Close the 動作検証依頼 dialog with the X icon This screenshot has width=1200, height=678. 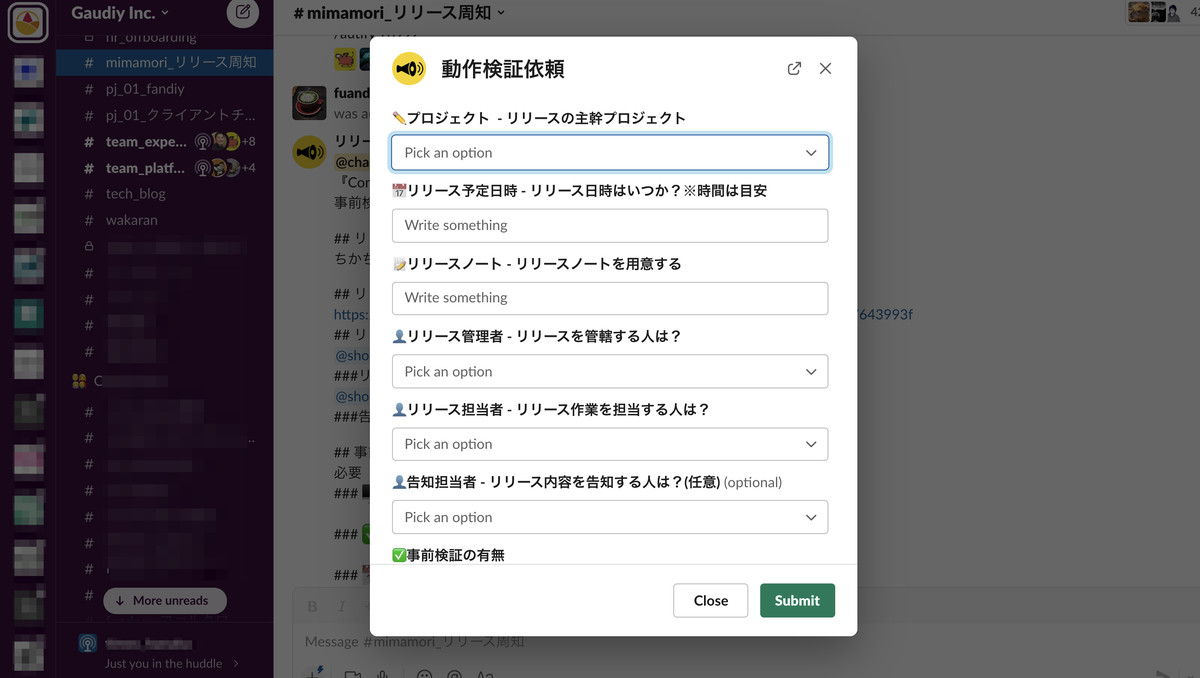[x=825, y=69]
